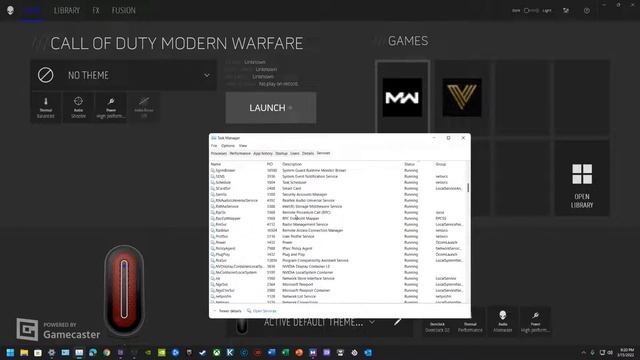Select the netprofm service row
This screenshot has height=360, width=640.
click(338, 296)
